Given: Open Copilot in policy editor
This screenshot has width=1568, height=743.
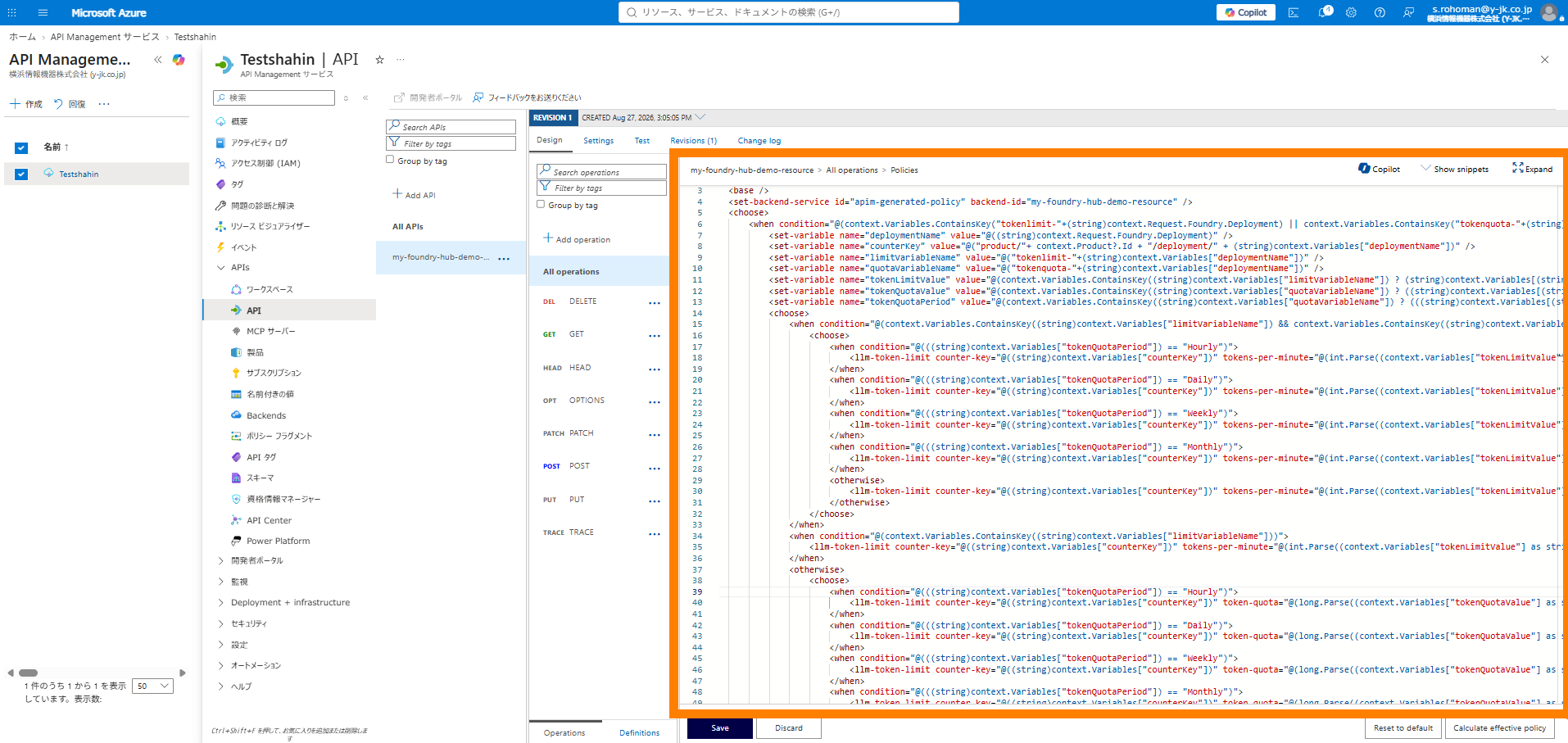Looking at the screenshot, I should 1380,169.
